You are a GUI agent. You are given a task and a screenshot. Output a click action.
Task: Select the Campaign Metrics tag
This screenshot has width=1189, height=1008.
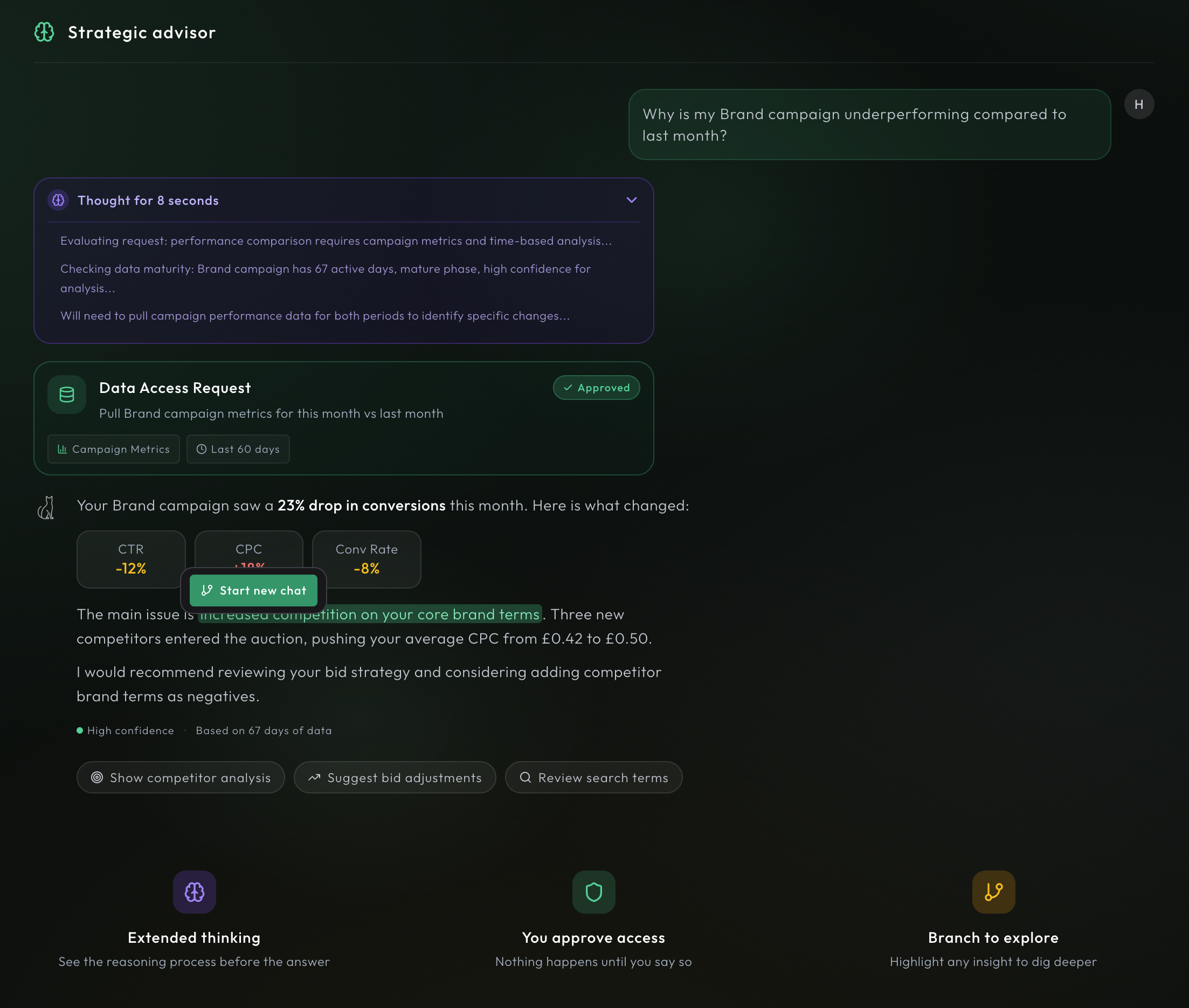point(114,449)
